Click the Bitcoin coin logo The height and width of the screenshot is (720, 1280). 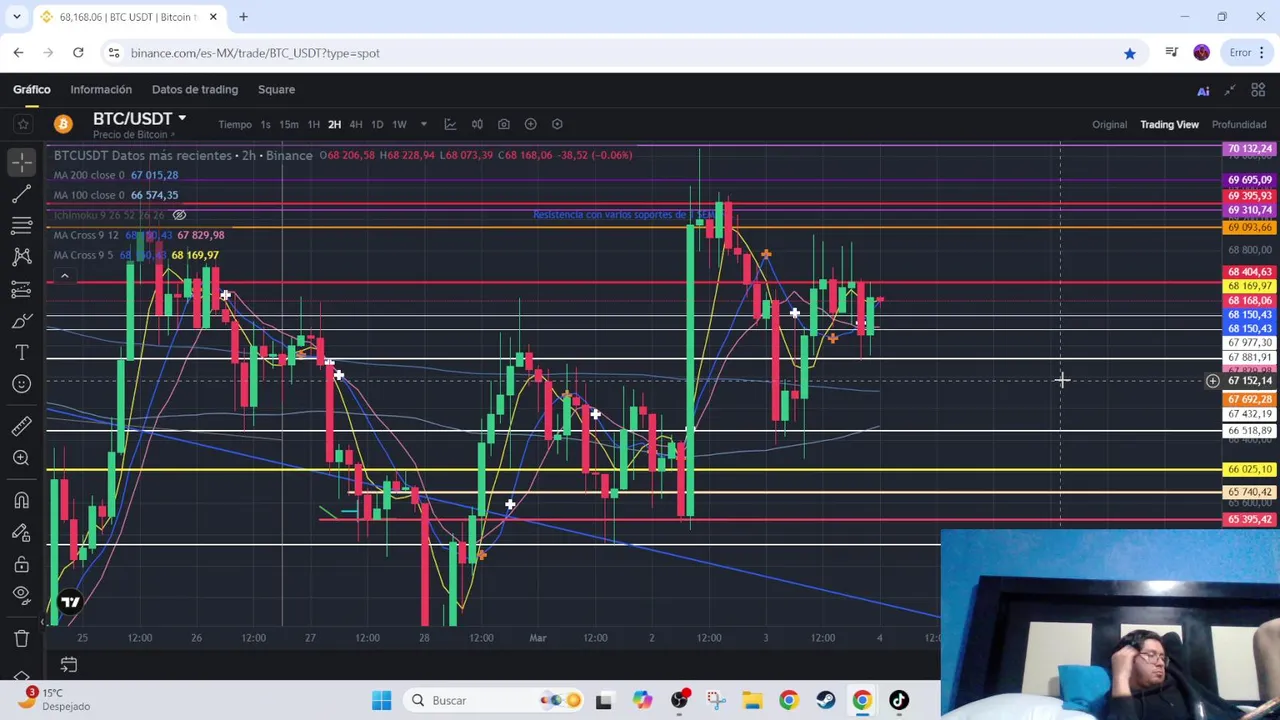click(x=63, y=124)
